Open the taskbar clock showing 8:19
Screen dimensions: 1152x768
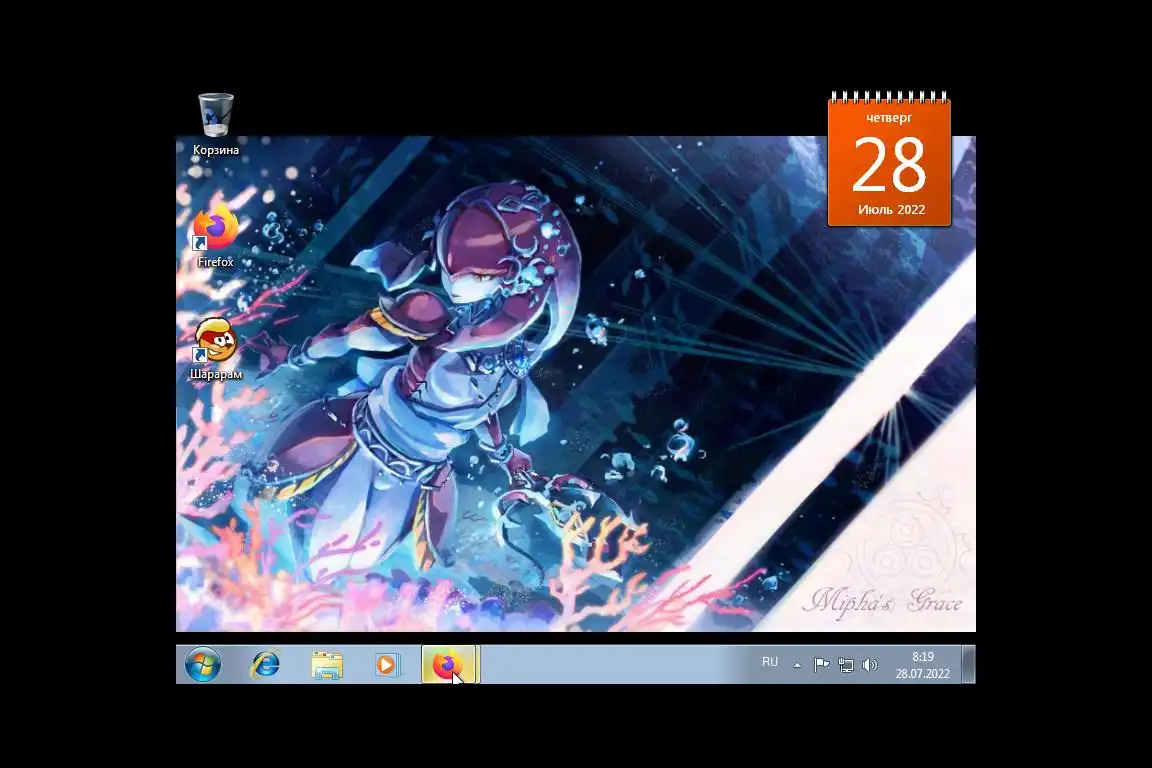pos(923,665)
